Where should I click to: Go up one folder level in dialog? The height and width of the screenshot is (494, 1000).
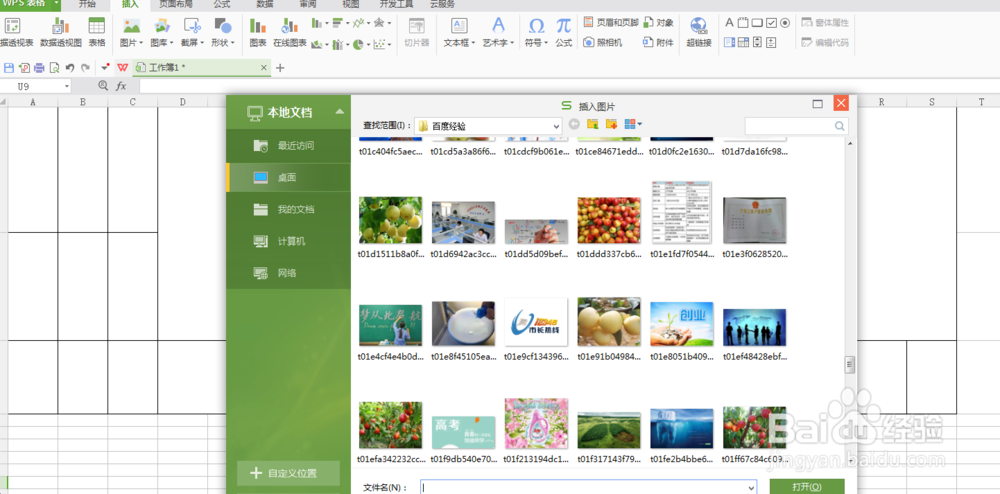(592, 124)
